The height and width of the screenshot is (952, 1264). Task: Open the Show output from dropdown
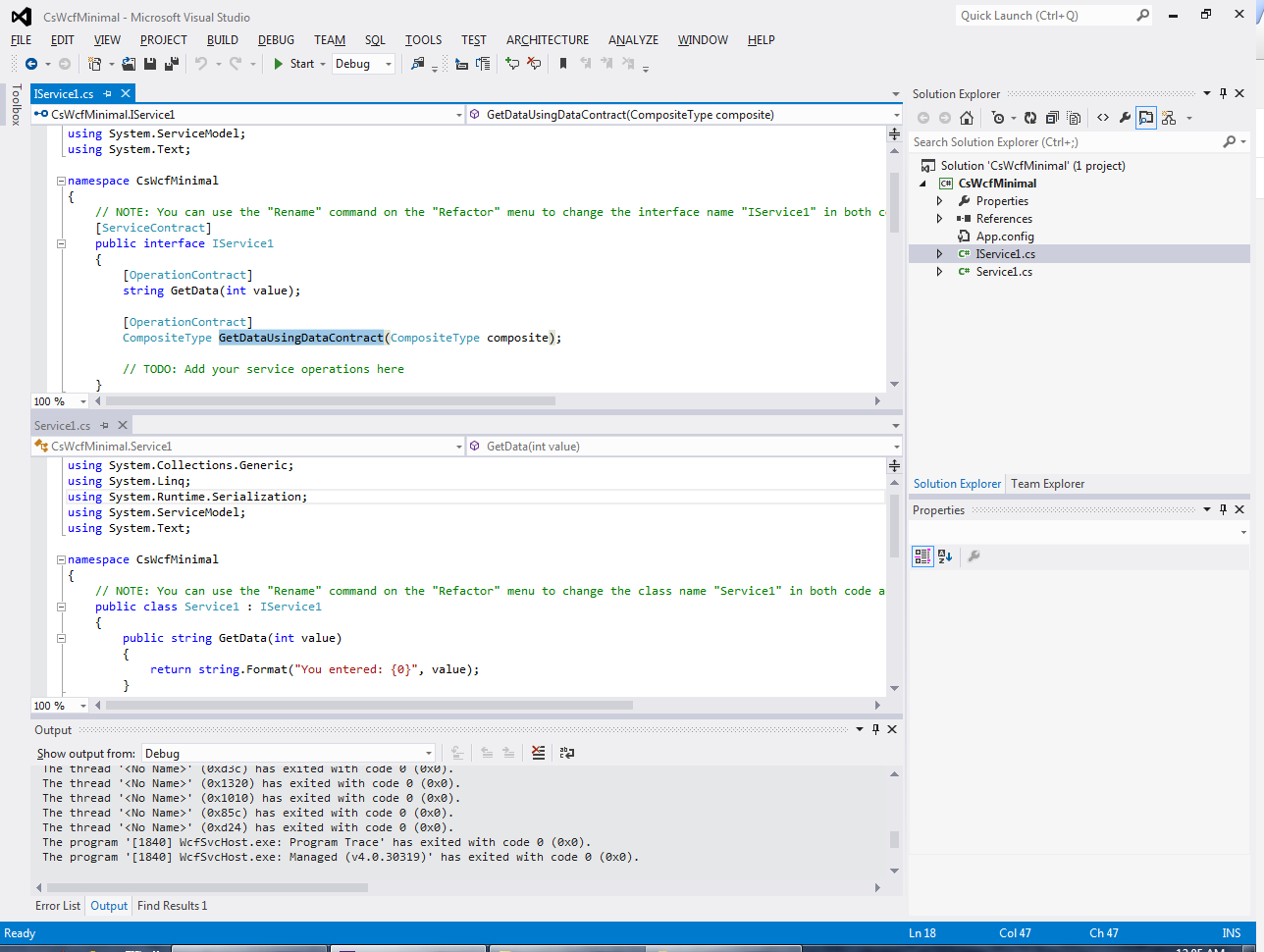427,752
